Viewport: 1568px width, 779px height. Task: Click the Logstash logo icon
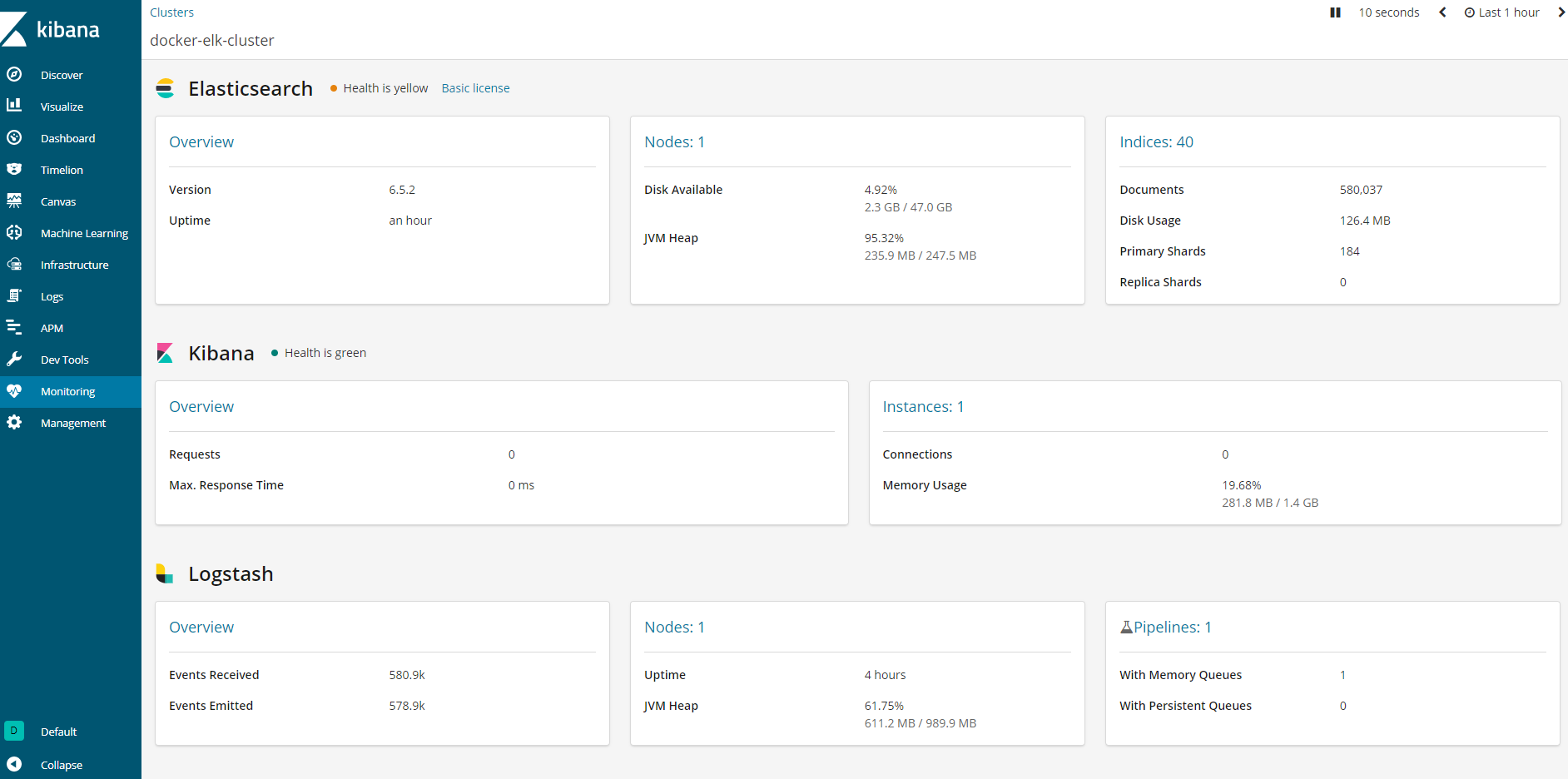coord(165,573)
